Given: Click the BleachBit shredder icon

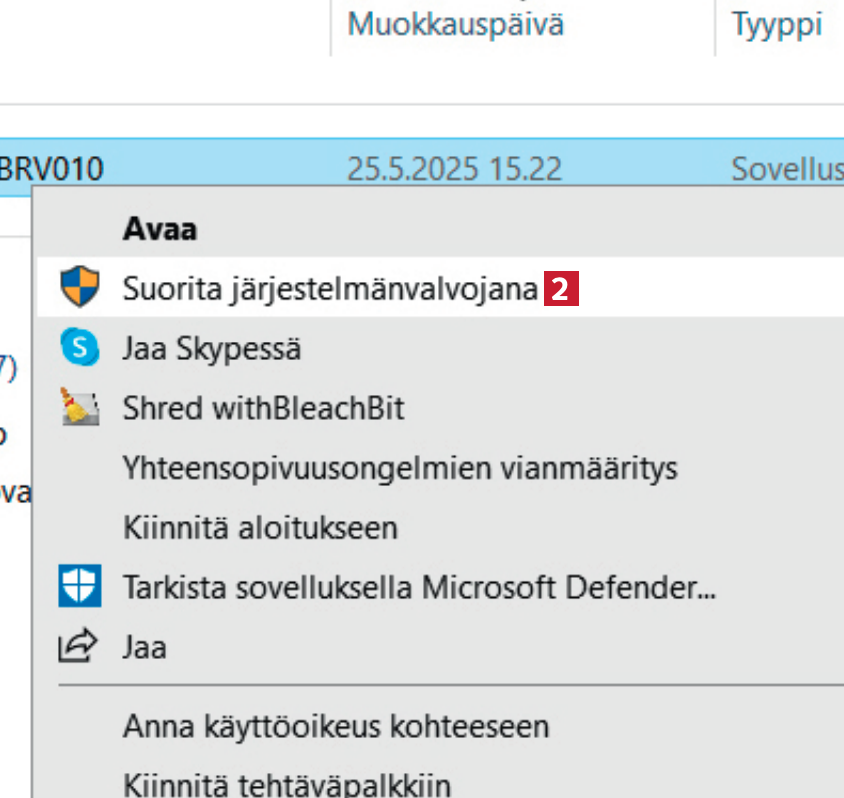Looking at the screenshot, I should tap(80, 407).
